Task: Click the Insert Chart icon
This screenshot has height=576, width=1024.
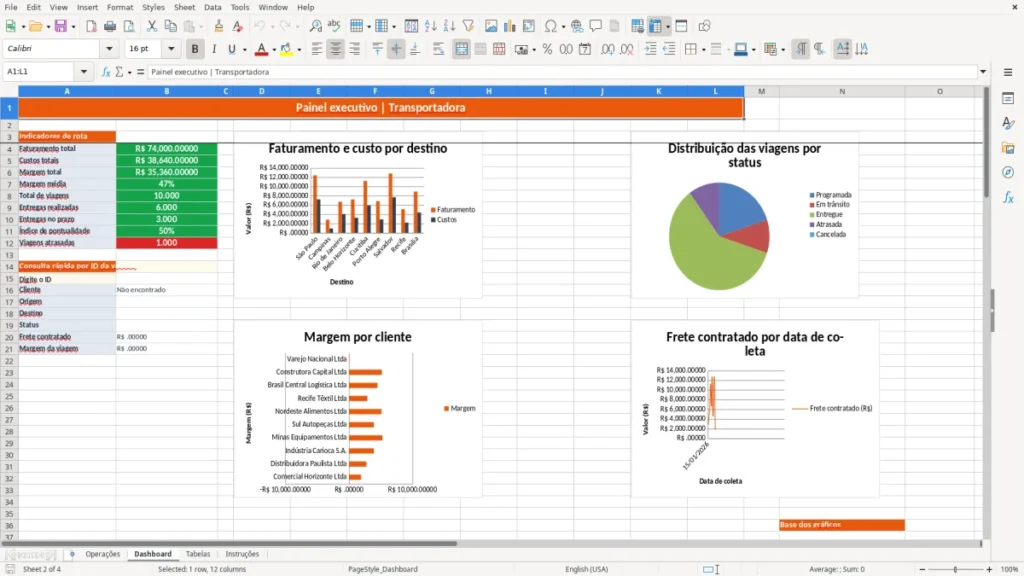Action: pyautogui.click(x=510, y=26)
